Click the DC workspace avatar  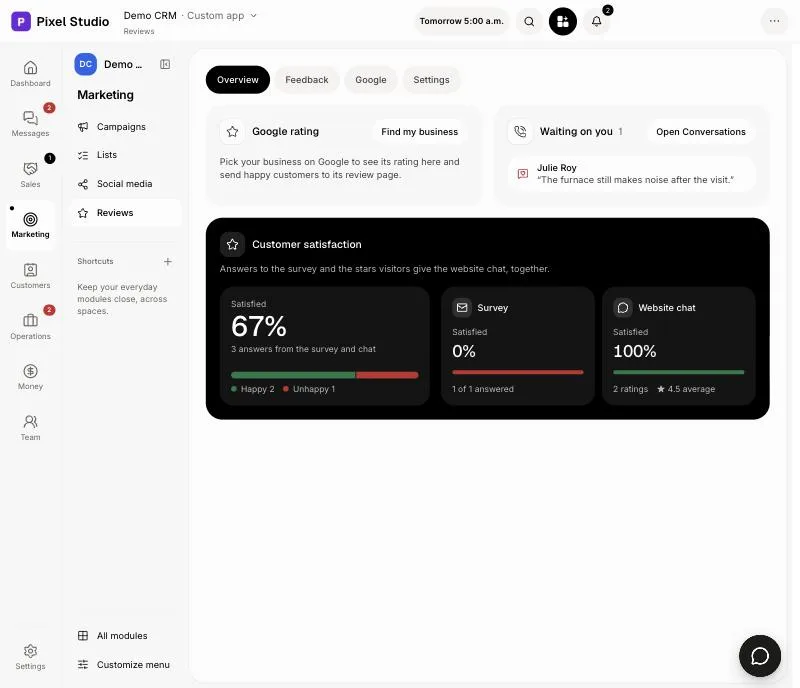85,64
